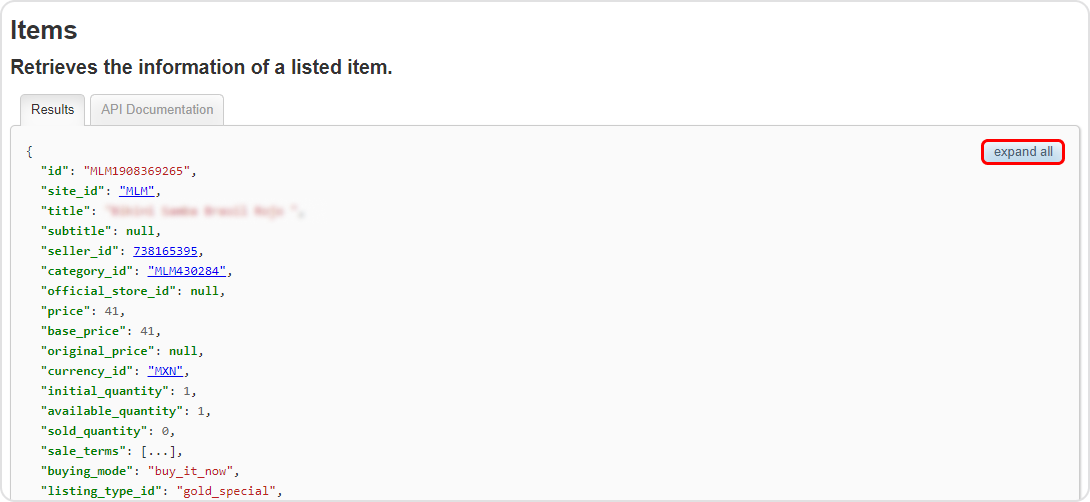Image resolution: width=1090 pixels, height=502 pixels.
Task: Click the price value 41
Action: (112, 311)
